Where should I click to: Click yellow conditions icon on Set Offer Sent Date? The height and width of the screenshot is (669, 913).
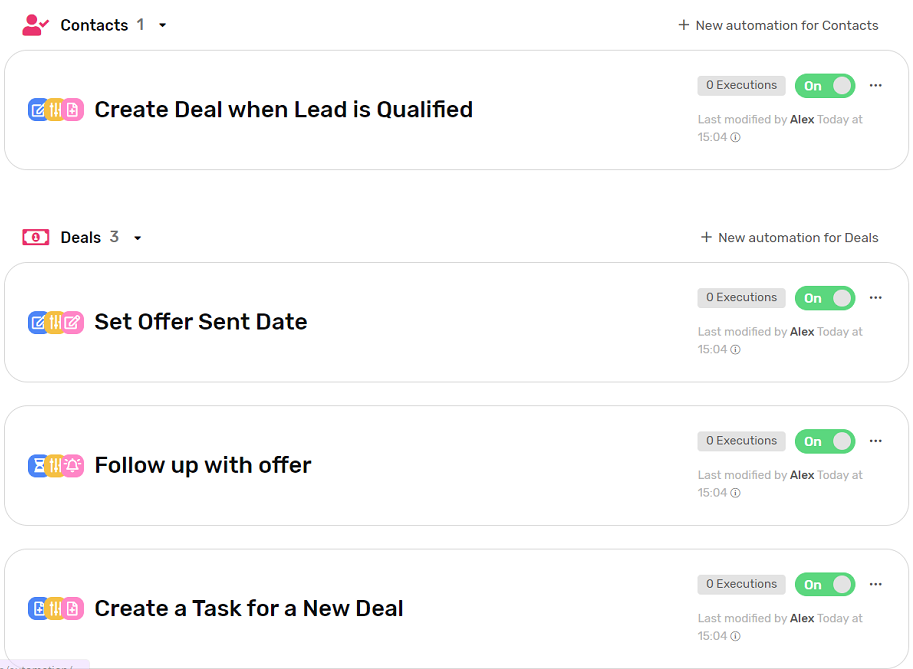tap(55, 323)
